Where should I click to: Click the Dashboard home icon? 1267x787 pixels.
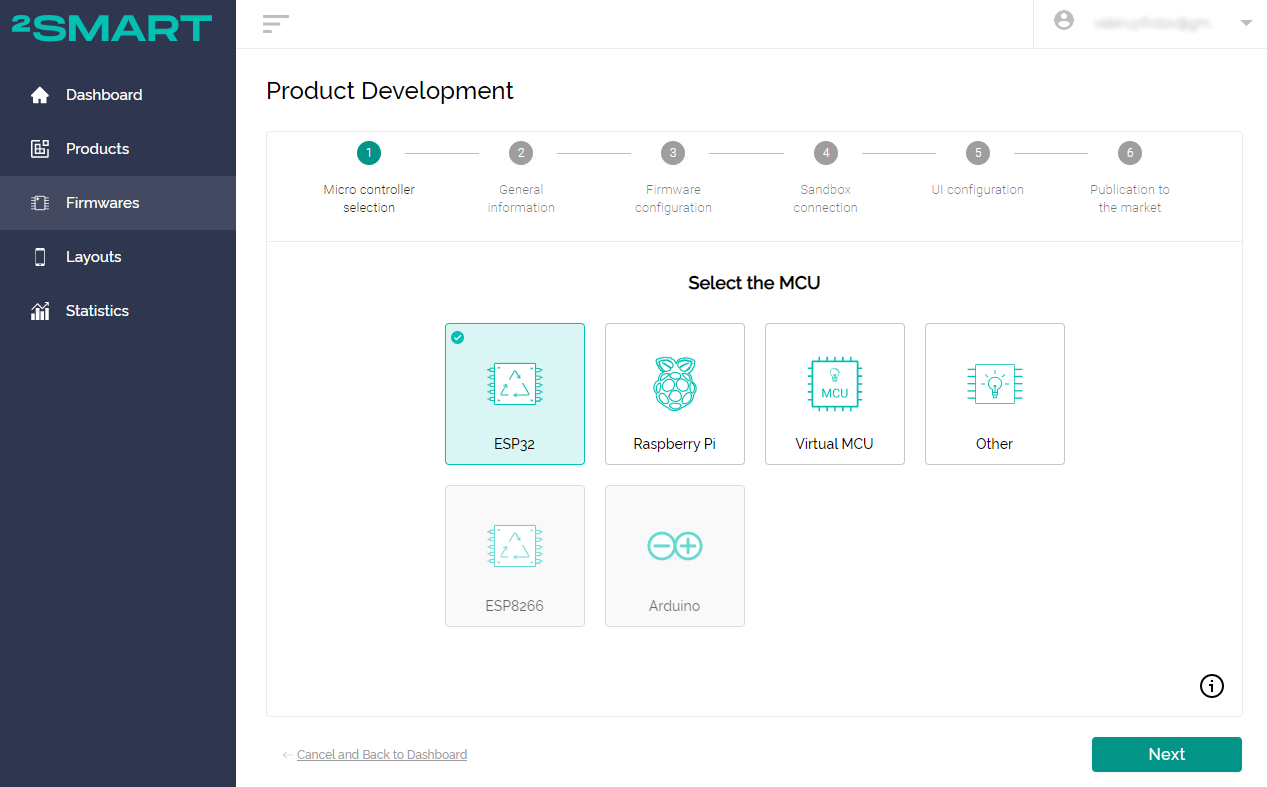tap(40, 95)
